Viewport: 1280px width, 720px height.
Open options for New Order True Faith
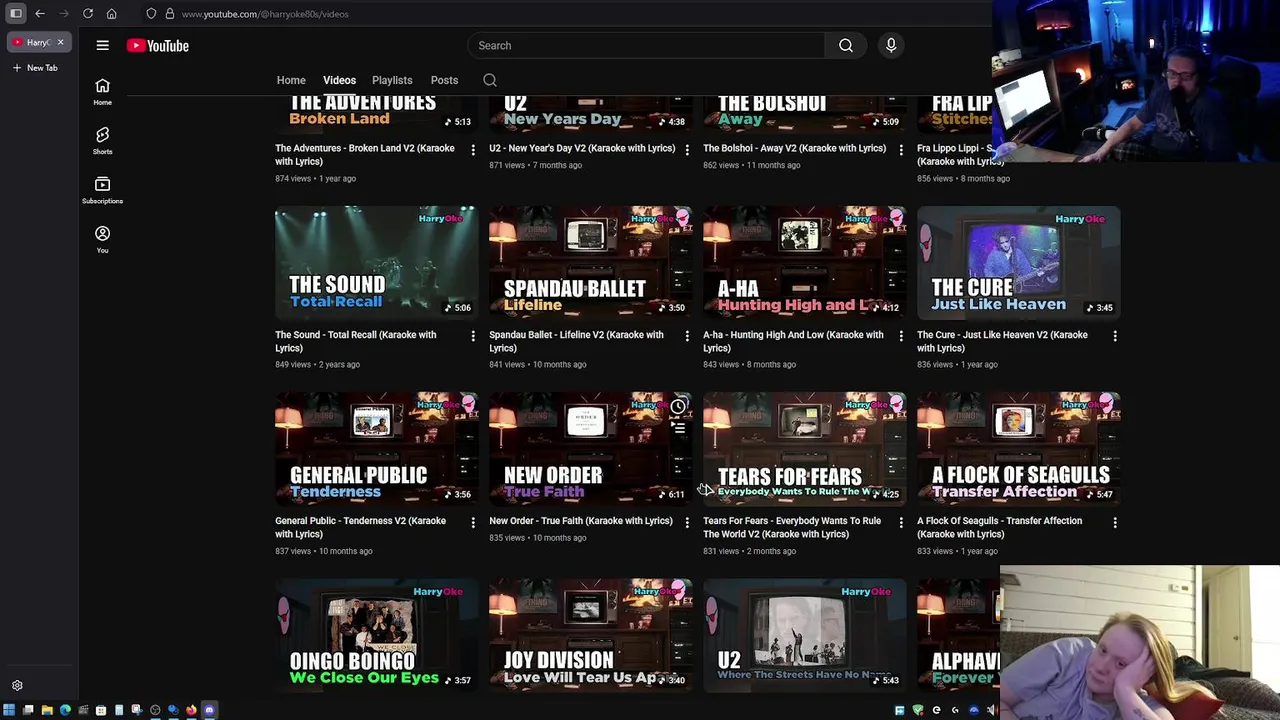[687, 522]
